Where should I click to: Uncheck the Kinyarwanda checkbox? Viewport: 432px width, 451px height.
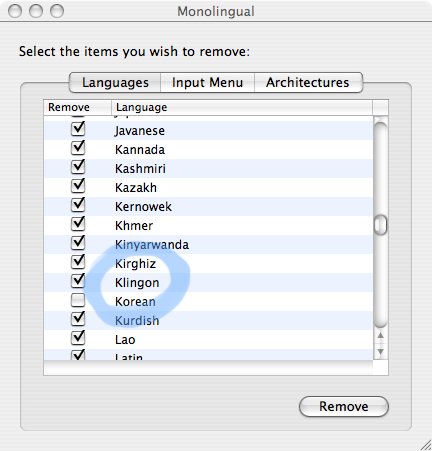pyautogui.click(x=78, y=243)
